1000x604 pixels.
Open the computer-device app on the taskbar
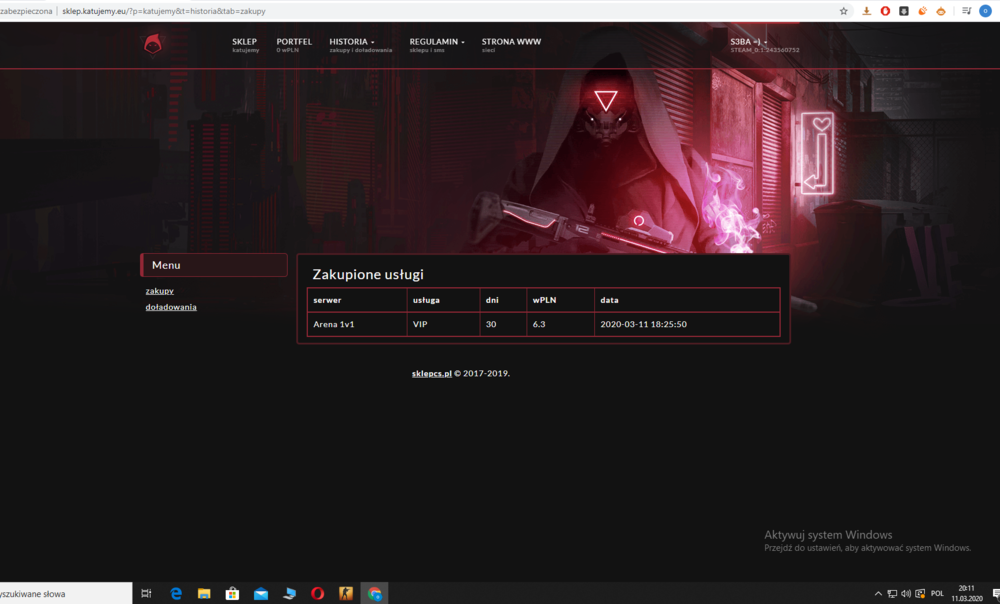click(x=290, y=593)
